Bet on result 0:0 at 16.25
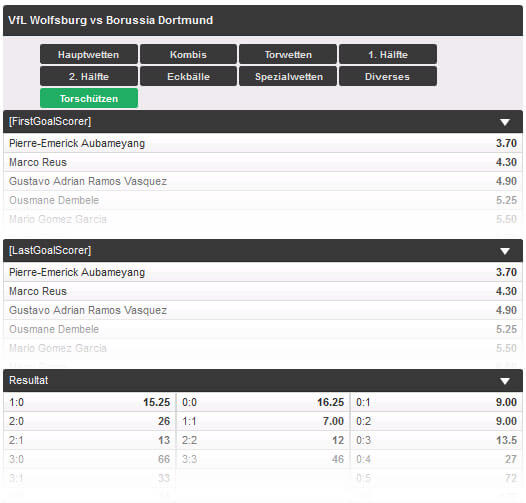The width and height of the screenshot is (526, 503). 263,402
